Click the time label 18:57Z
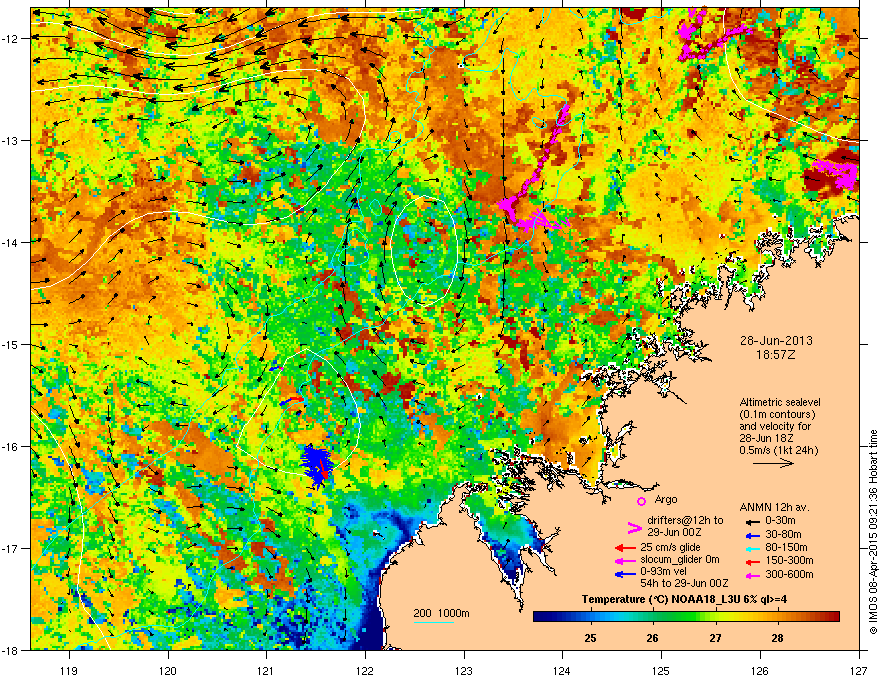This screenshot has width=880, height=680. tap(775, 355)
